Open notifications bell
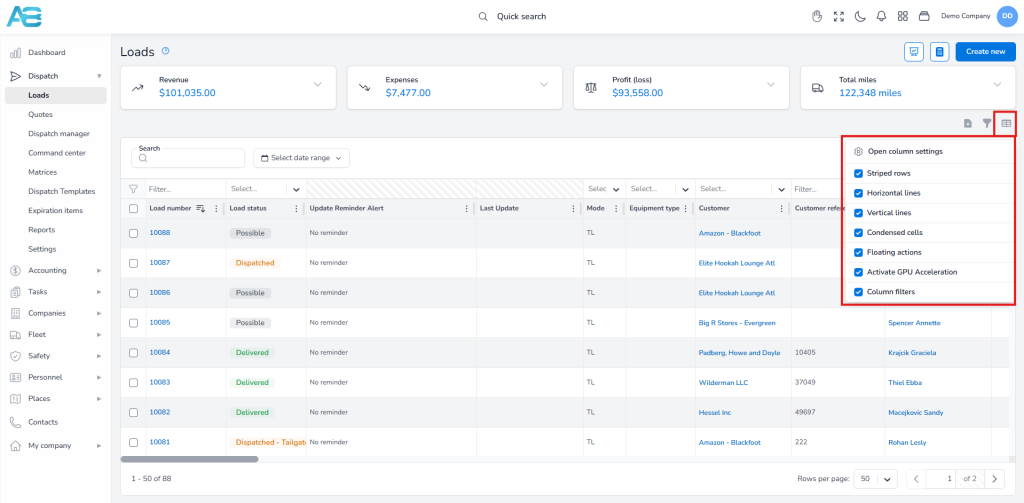Screen dimensions: 1024x503 (882, 16)
